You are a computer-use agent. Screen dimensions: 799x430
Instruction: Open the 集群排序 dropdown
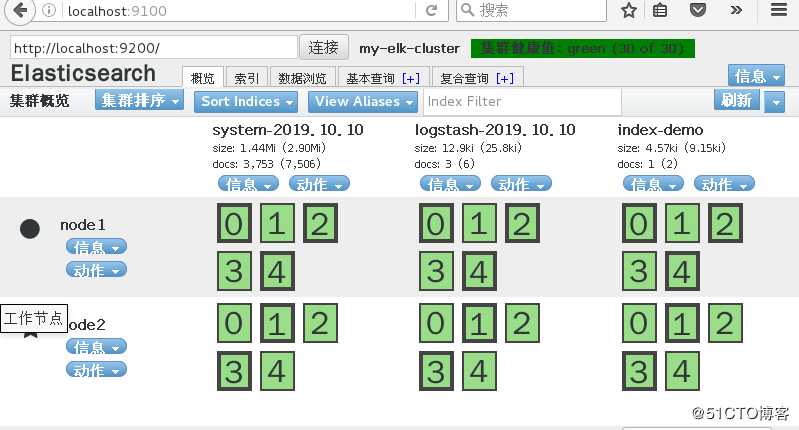click(139, 100)
